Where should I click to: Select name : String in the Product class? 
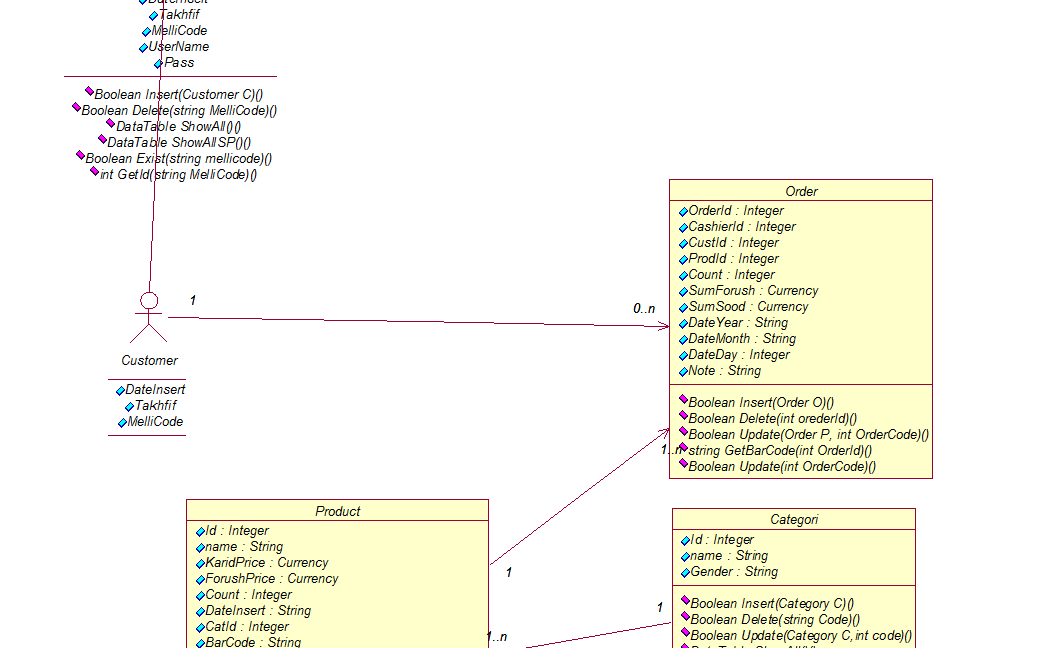tap(244, 546)
